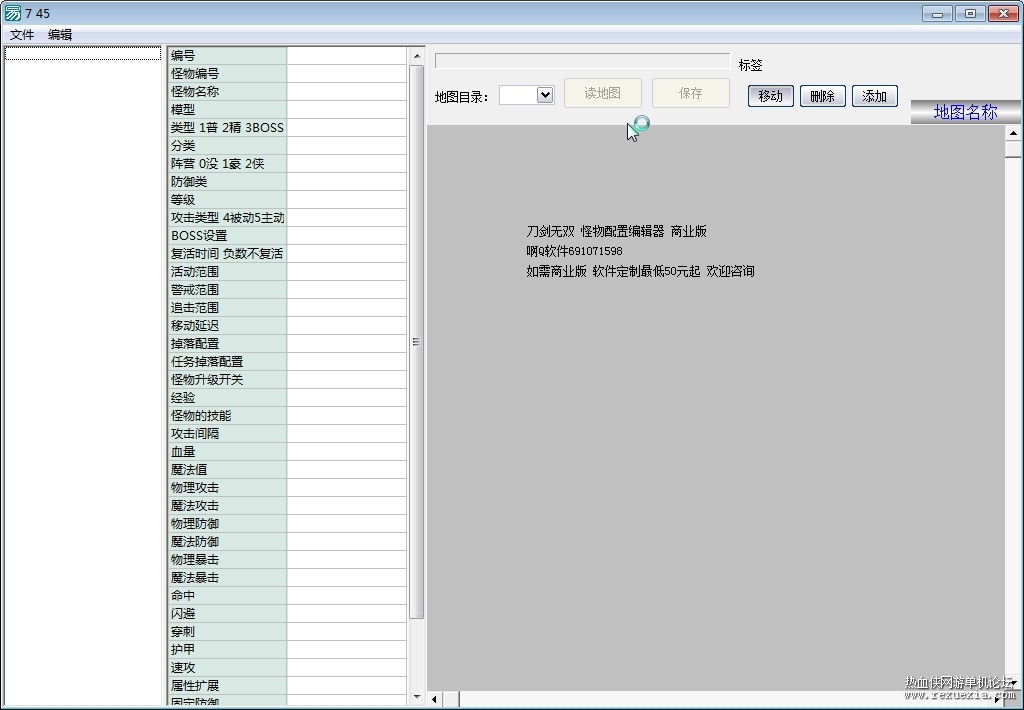Viewport: 1024px width, 710px height.
Task: Select the 攻击间隔 property row
Action: point(287,433)
